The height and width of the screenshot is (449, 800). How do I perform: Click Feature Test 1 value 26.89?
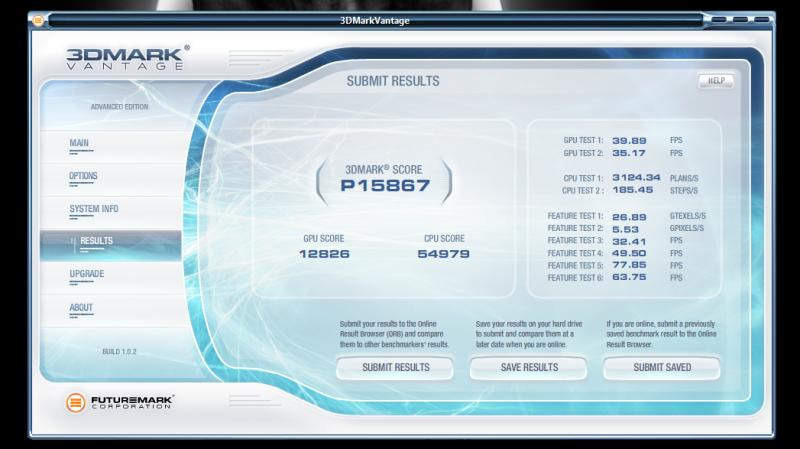pyautogui.click(x=629, y=217)
